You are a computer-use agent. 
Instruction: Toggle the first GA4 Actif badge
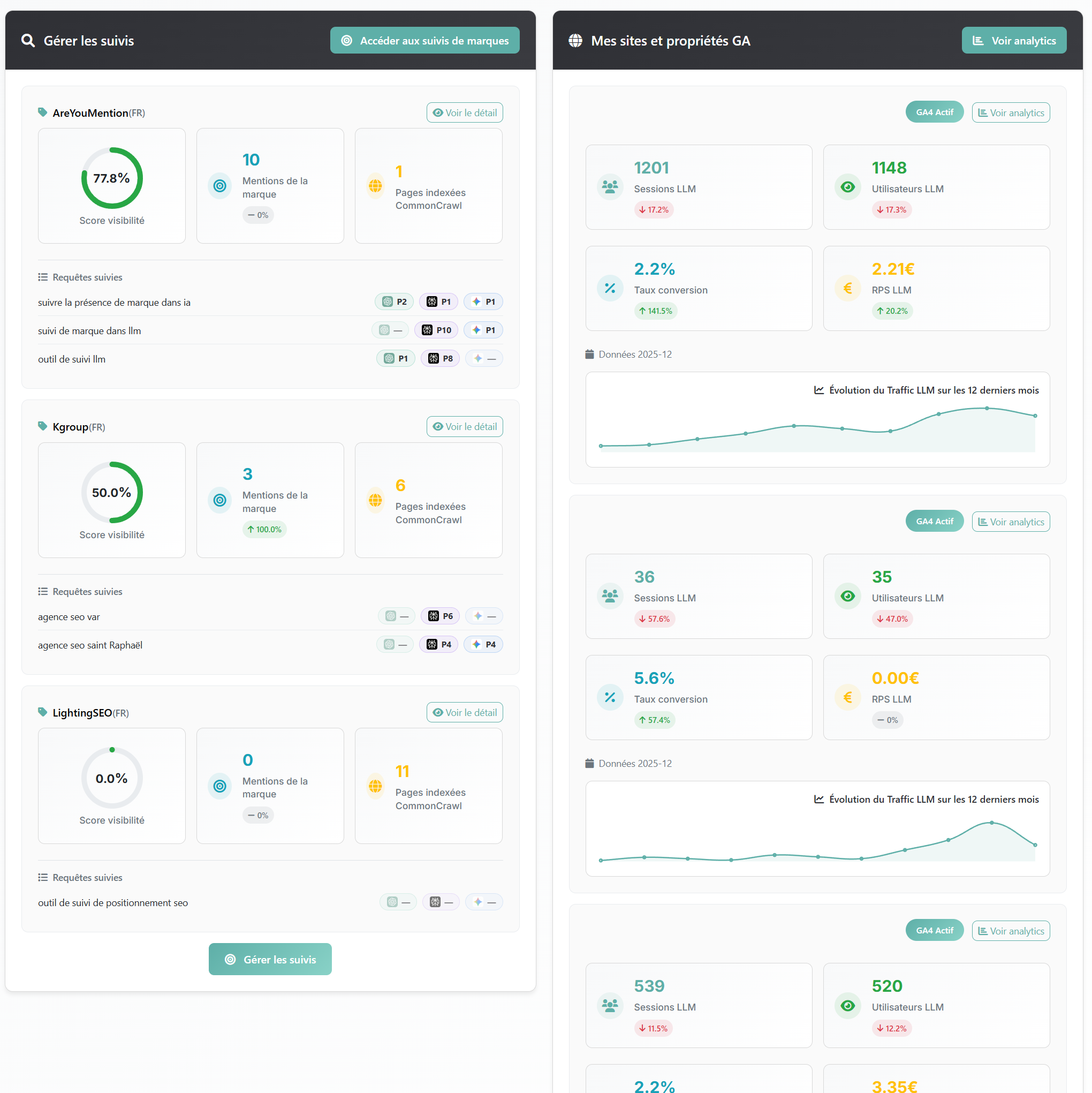(934, 111)
